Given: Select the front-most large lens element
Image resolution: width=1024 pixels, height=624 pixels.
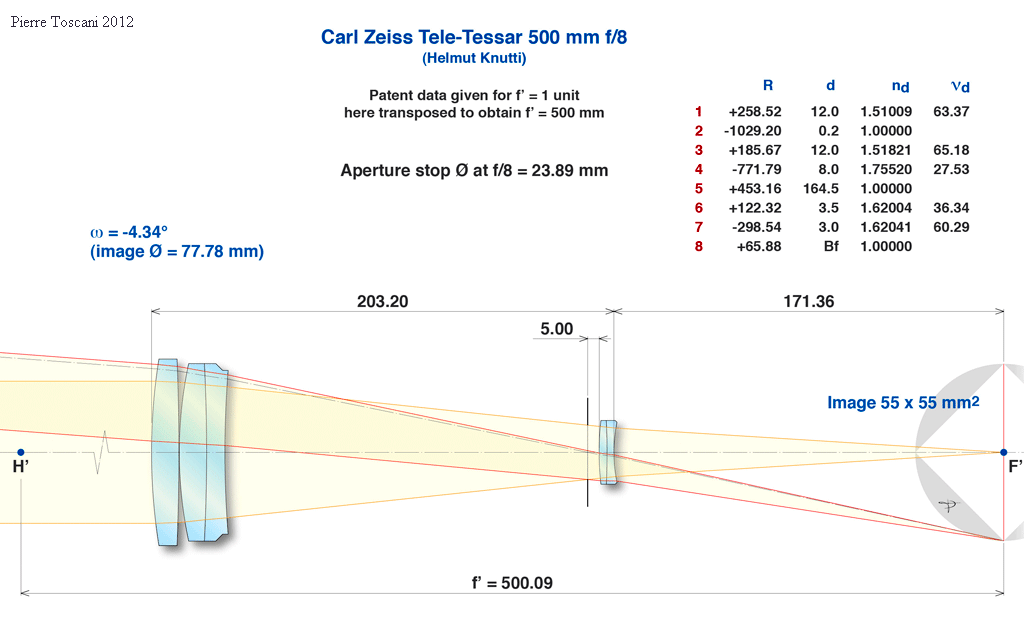Looking at the screenshot, I should (x=167, y=452).
